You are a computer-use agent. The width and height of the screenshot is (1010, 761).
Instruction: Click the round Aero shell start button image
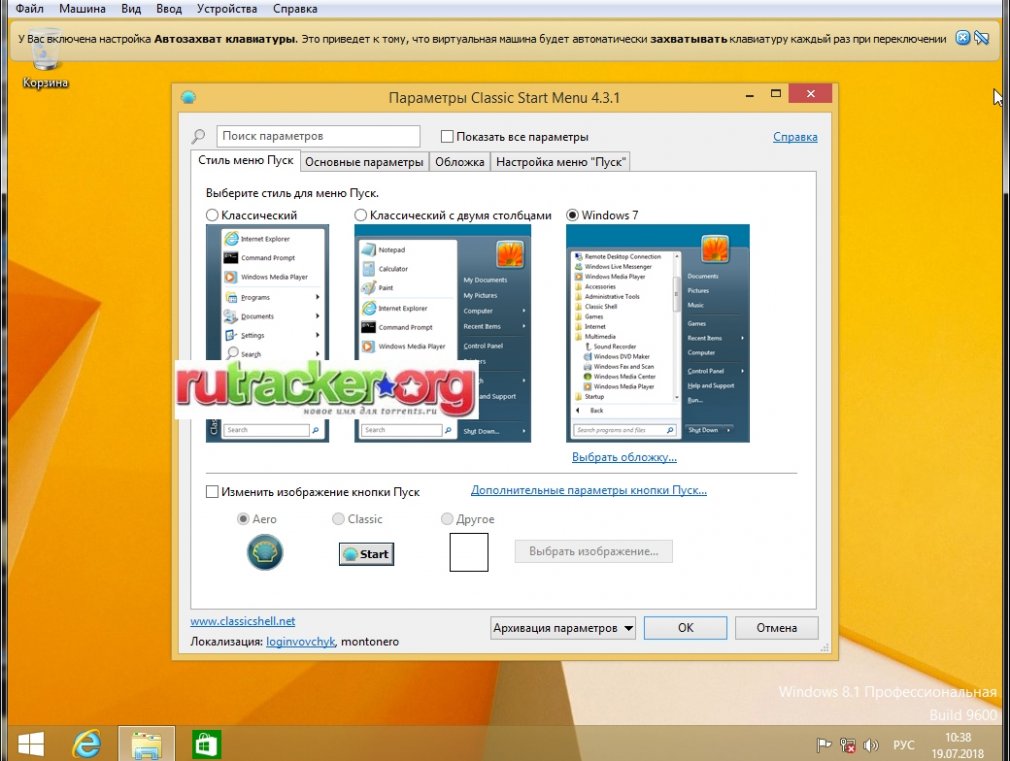coord(265,552)
